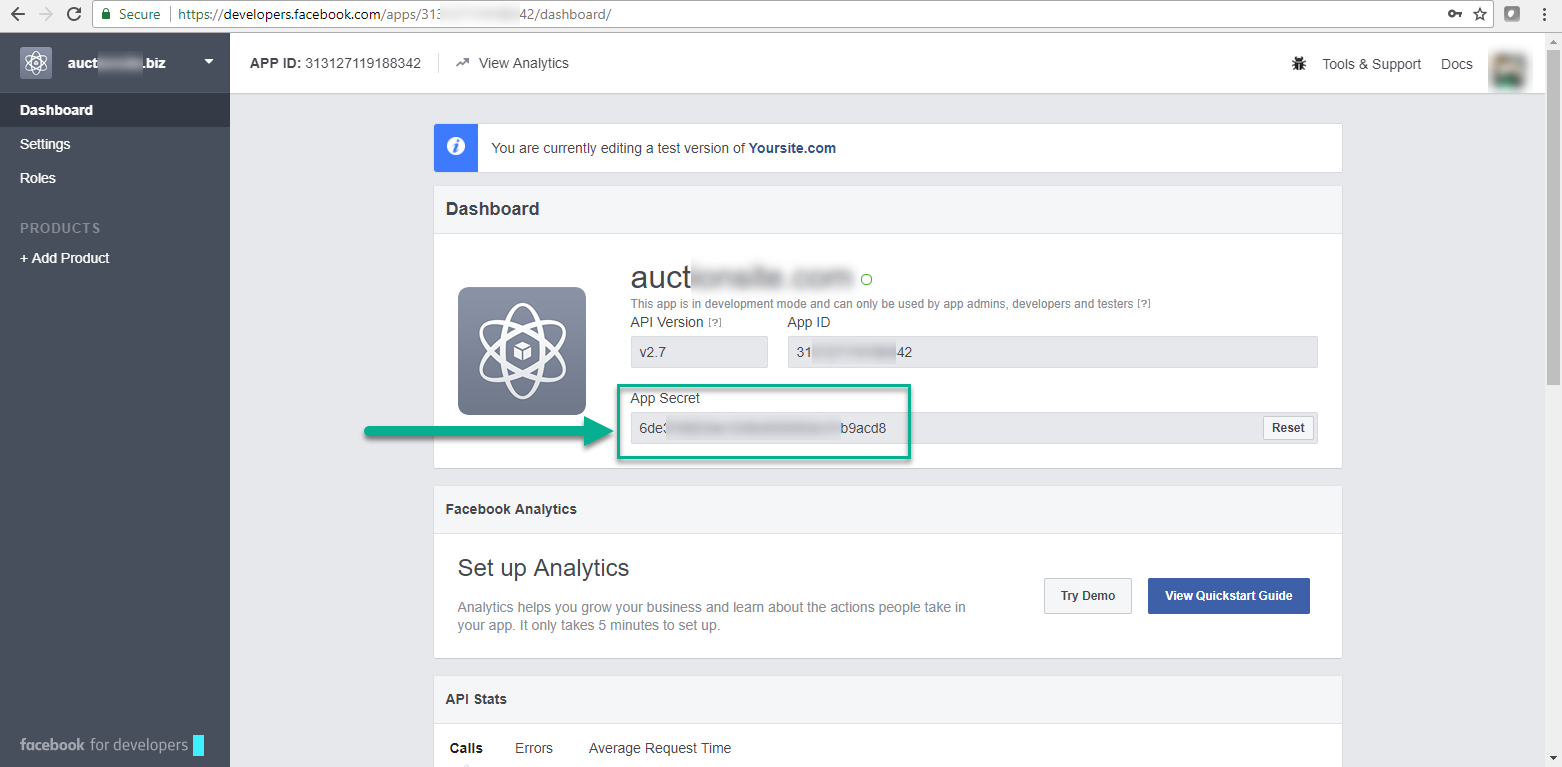Viewport: 1562px width, 767px height.
Task: Open help tooltip next to development mode text
Action: pos(1144,304)
